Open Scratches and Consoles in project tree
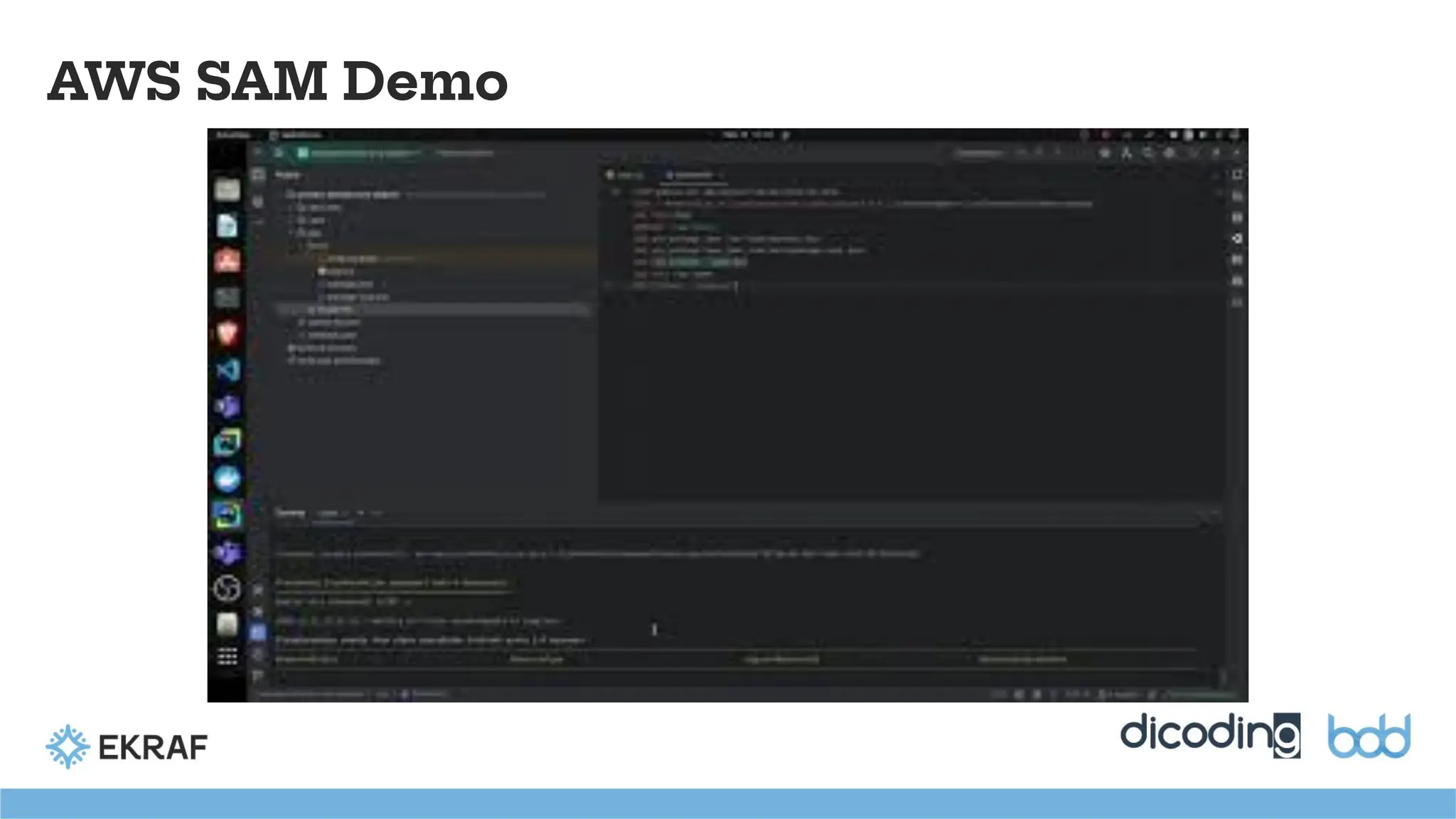The image size is (1456, 819). [x=334, y=360]
